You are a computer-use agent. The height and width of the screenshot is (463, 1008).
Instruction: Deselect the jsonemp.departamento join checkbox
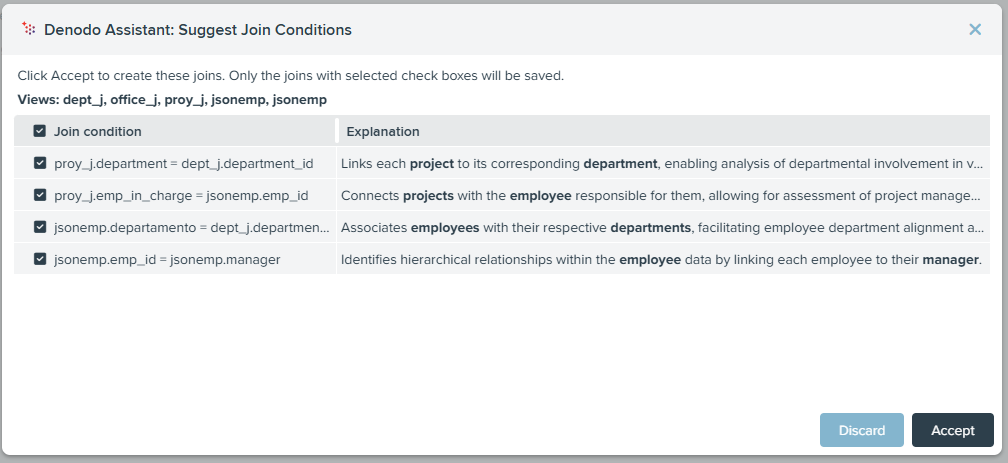click(x=40, y=227)
